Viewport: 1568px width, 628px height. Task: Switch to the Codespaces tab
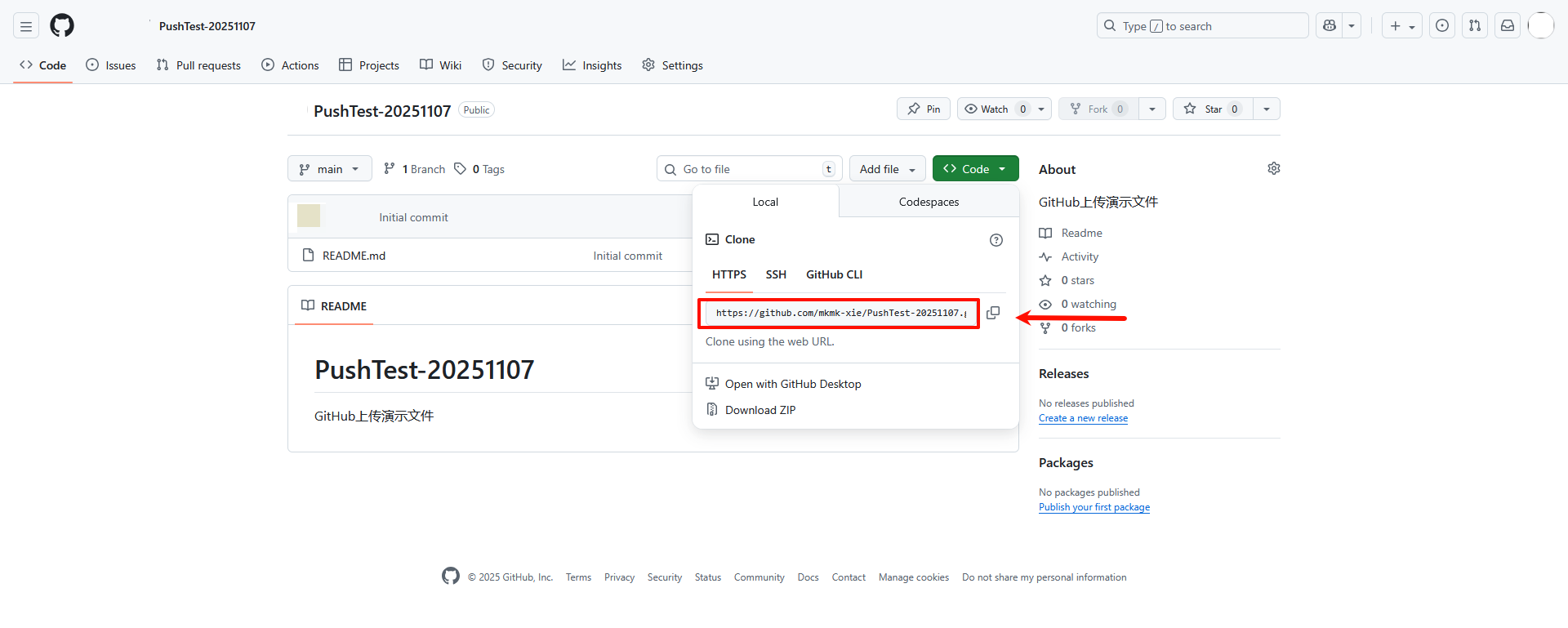coord(929,202)
